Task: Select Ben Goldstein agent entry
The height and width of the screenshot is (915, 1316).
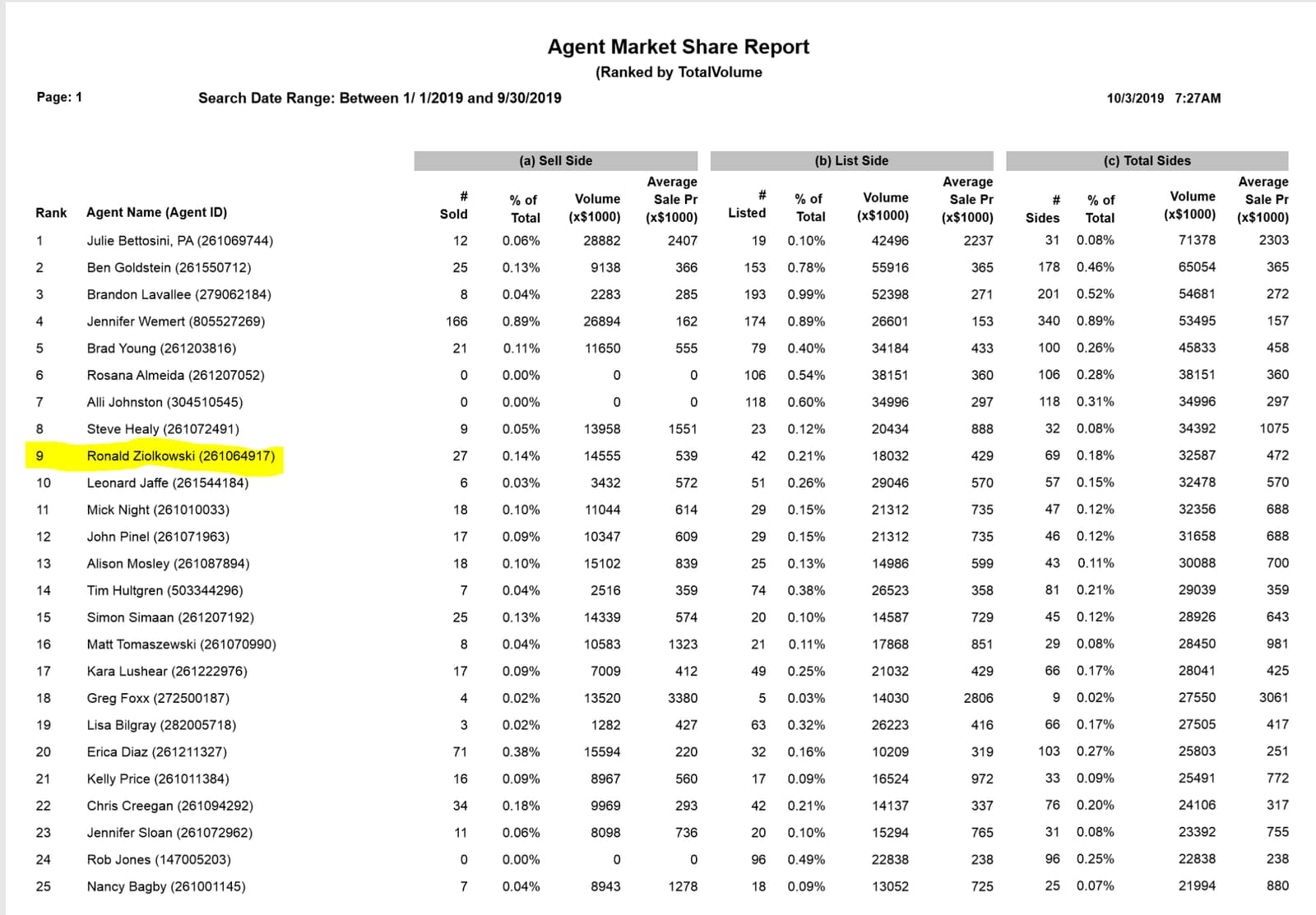Action: coord(169,268)
